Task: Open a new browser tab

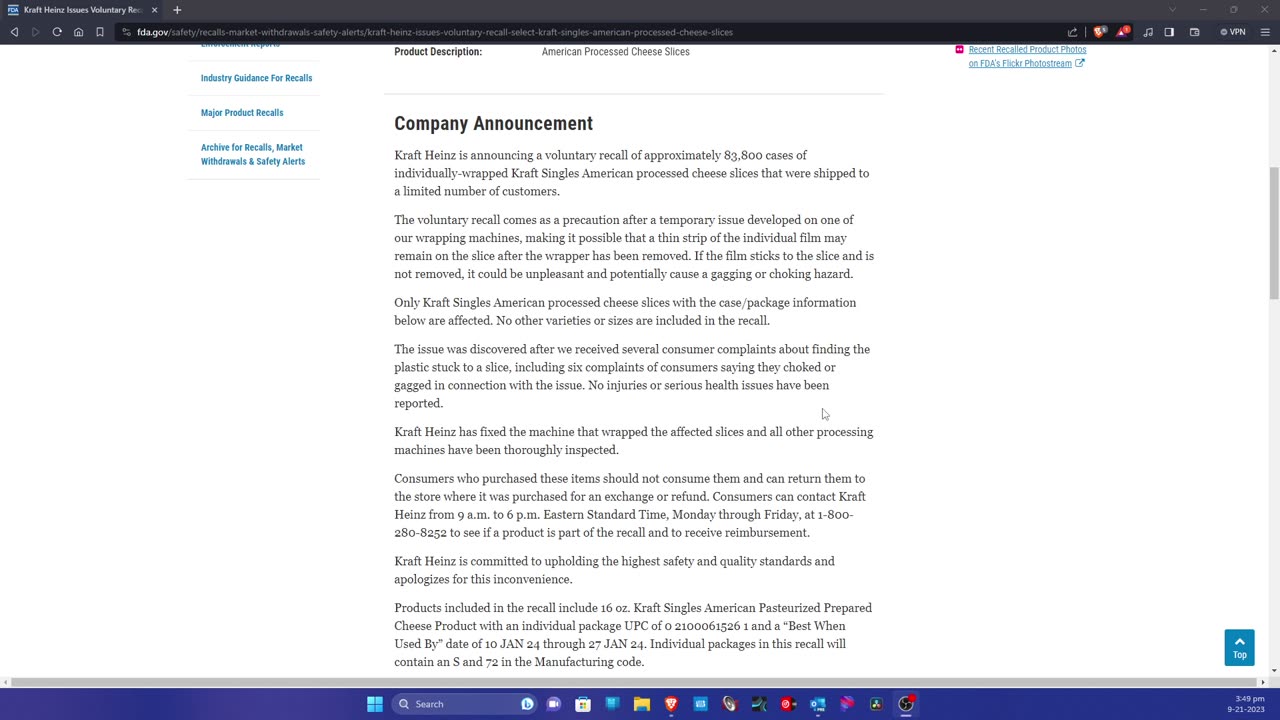Action: tap(177, 10)
